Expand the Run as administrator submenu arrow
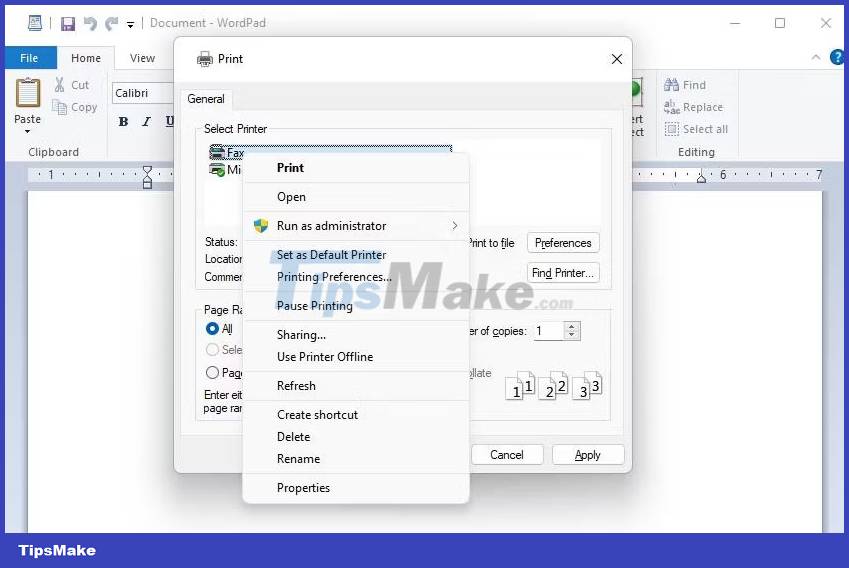This screenshot has width=849, height=568. [x=455, y=226]
